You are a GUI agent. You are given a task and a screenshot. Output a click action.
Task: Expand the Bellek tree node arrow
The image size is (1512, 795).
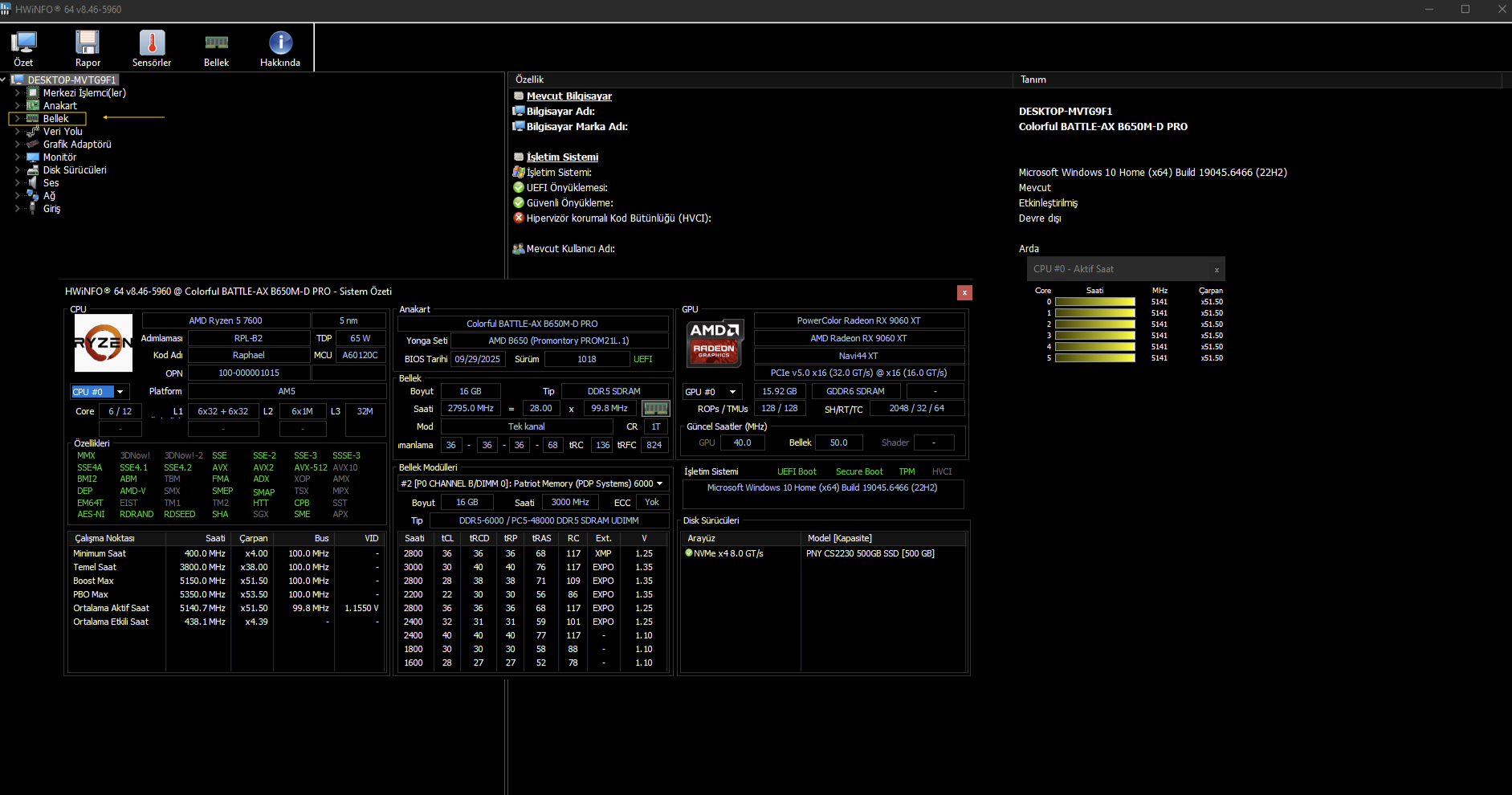click(17, 119)
